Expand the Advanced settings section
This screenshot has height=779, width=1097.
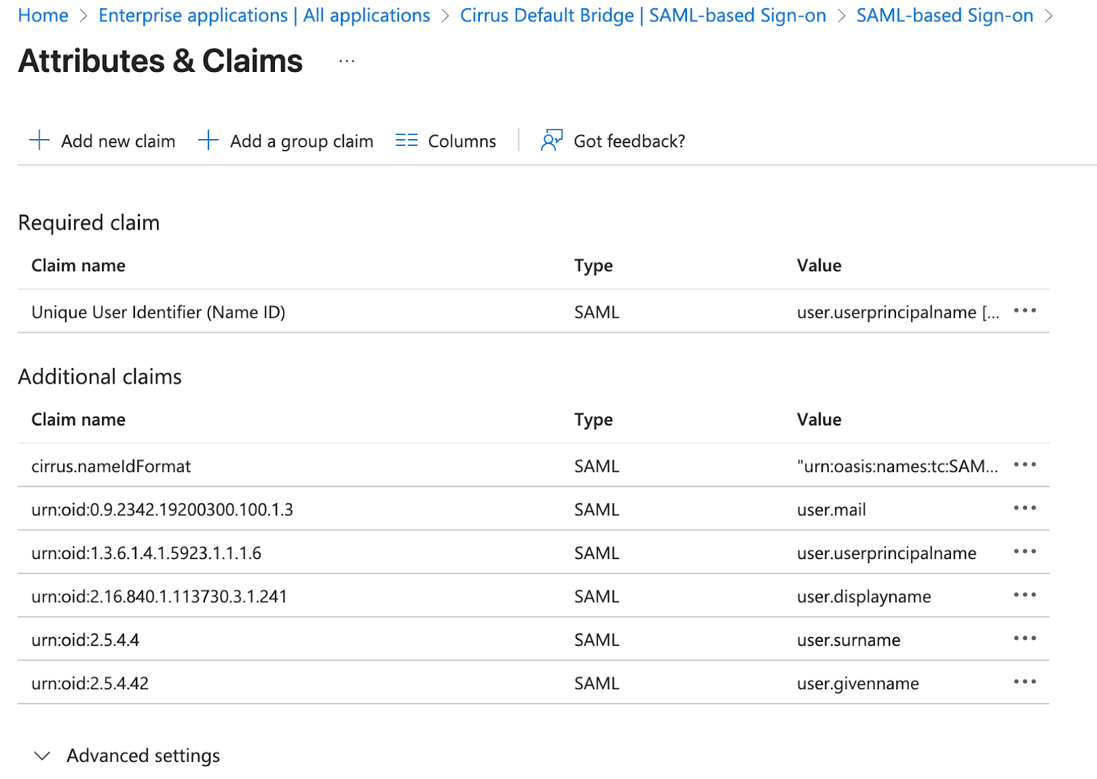pyautogui.click(x=42, y=756)
